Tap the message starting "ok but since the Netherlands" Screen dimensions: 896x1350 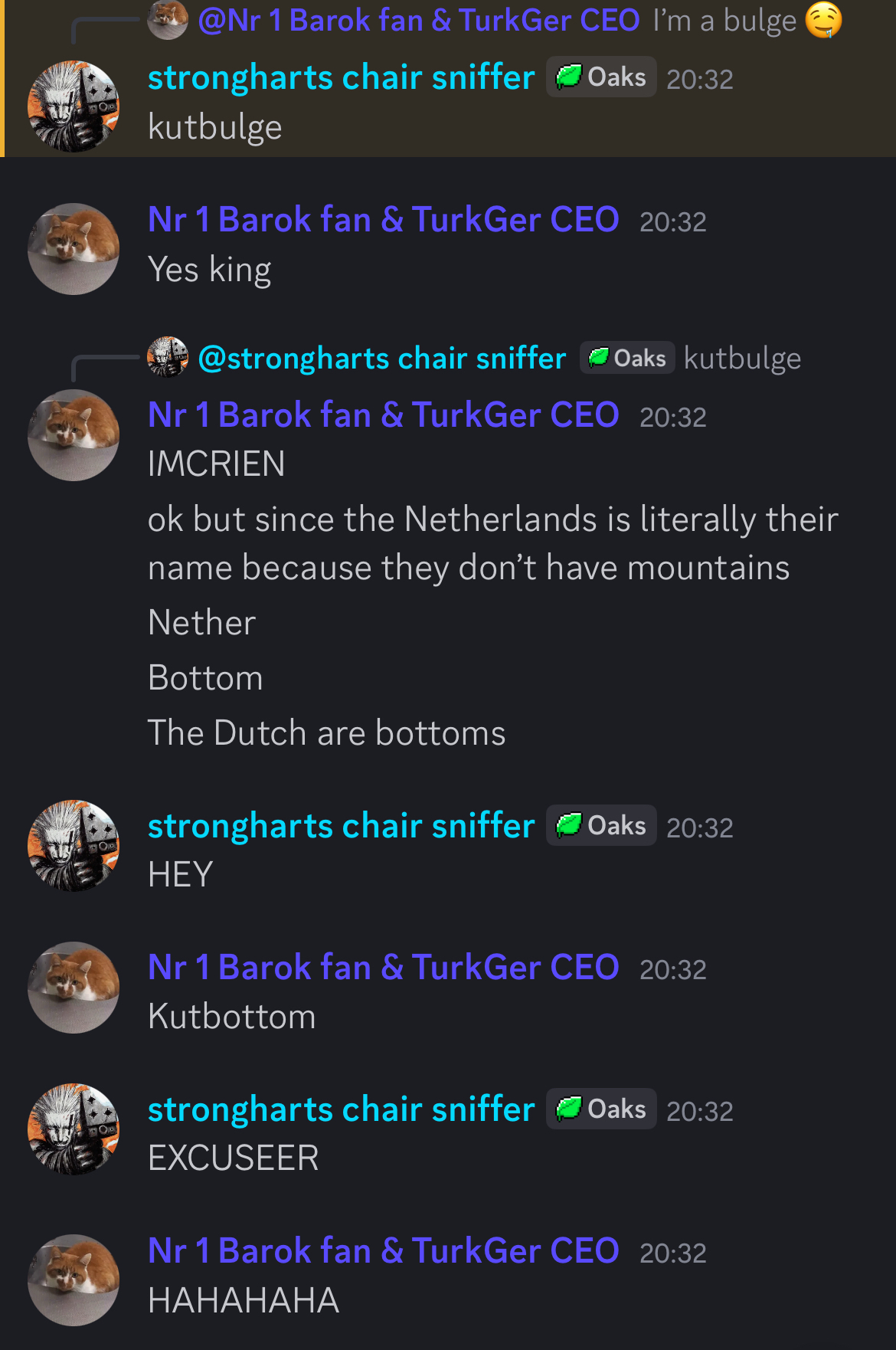point(492,543)
